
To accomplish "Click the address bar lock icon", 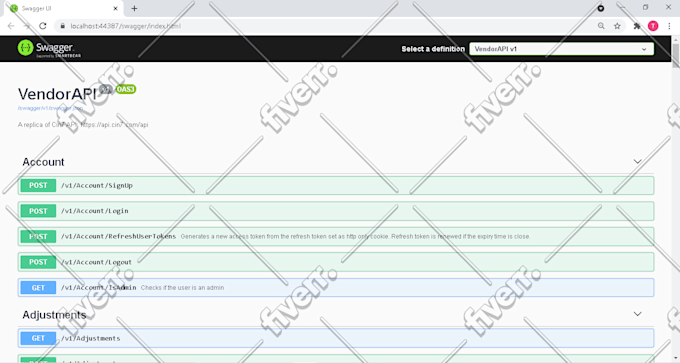I will point(62,26).
